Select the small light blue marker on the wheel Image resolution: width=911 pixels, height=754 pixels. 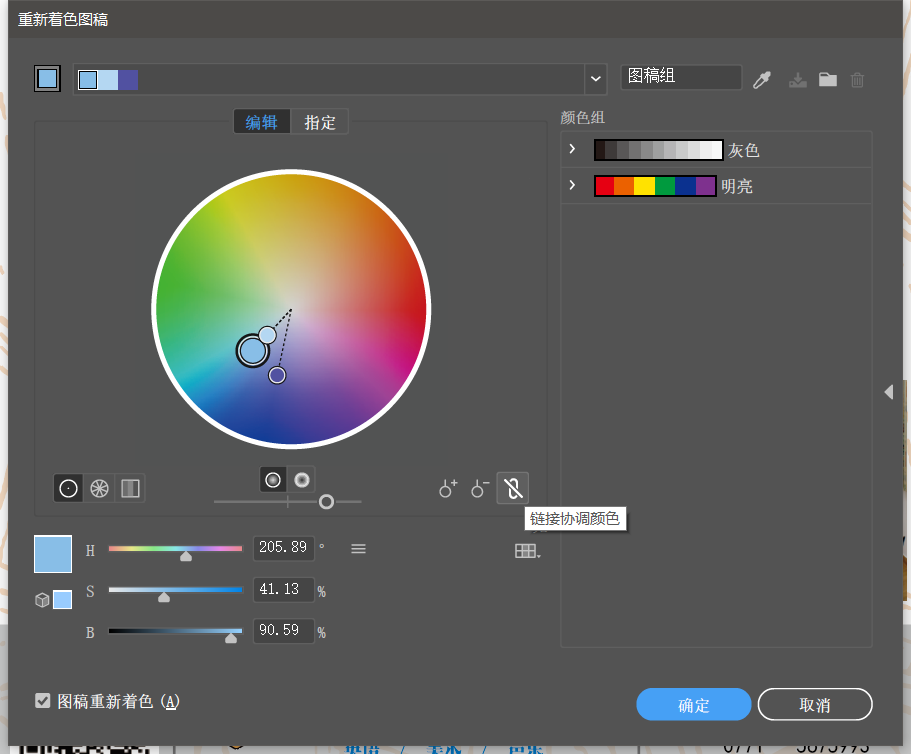tap(267, 335)
